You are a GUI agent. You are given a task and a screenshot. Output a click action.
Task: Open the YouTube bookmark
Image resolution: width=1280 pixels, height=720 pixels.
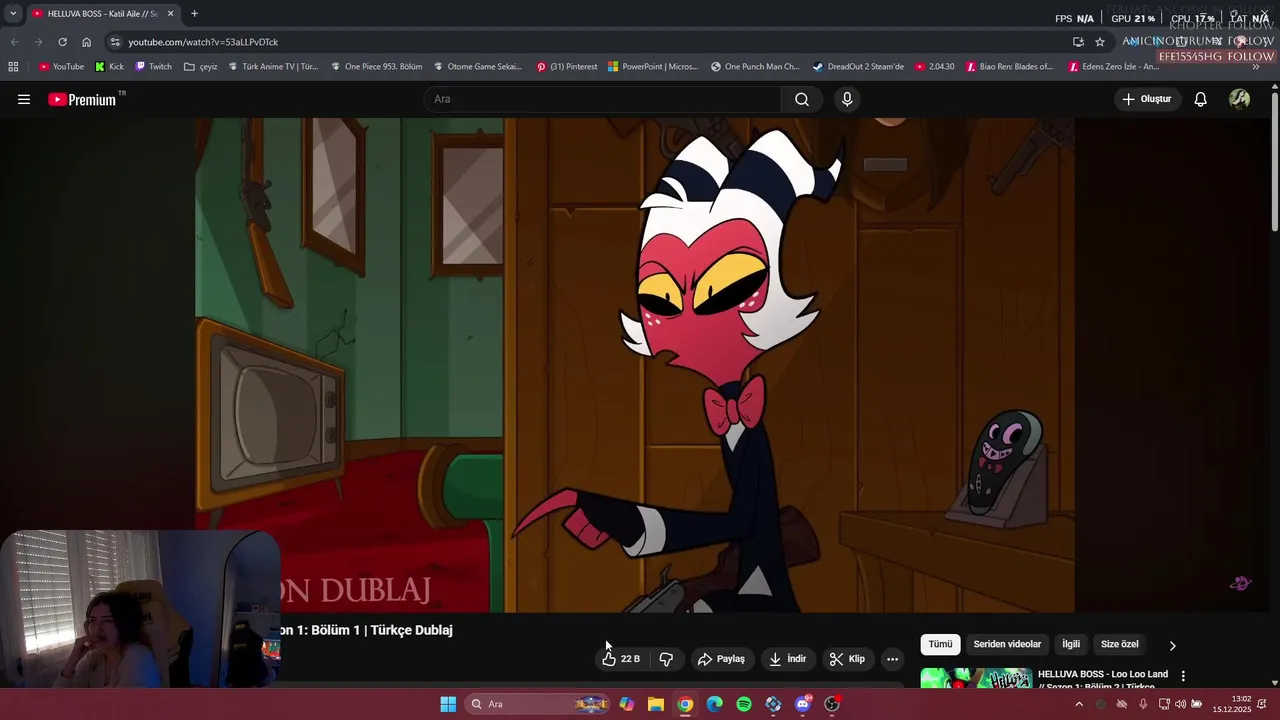pos(61,67)
